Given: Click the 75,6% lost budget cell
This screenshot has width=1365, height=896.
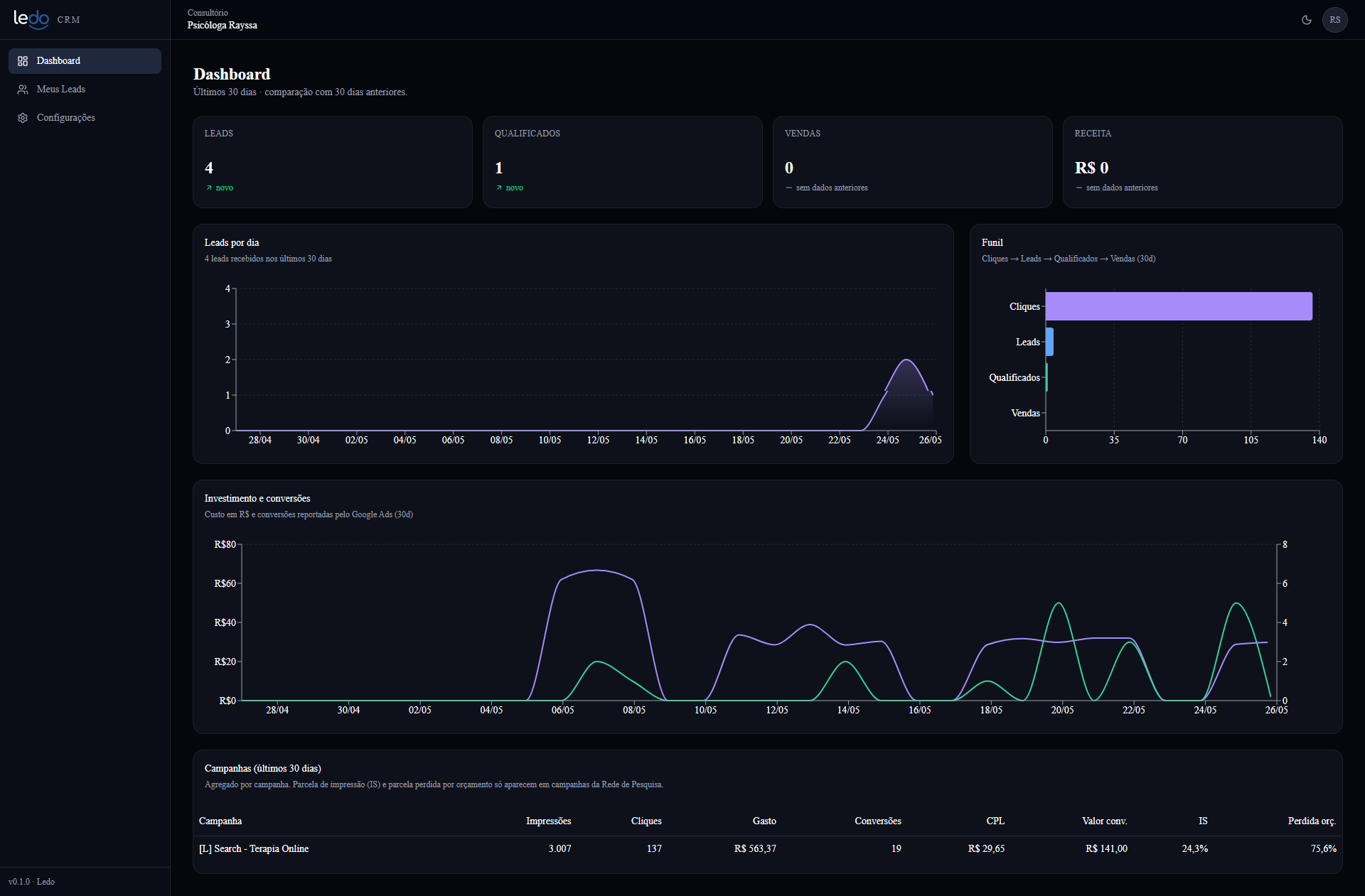Looking at the screenshot, I should pos(1324,848).
